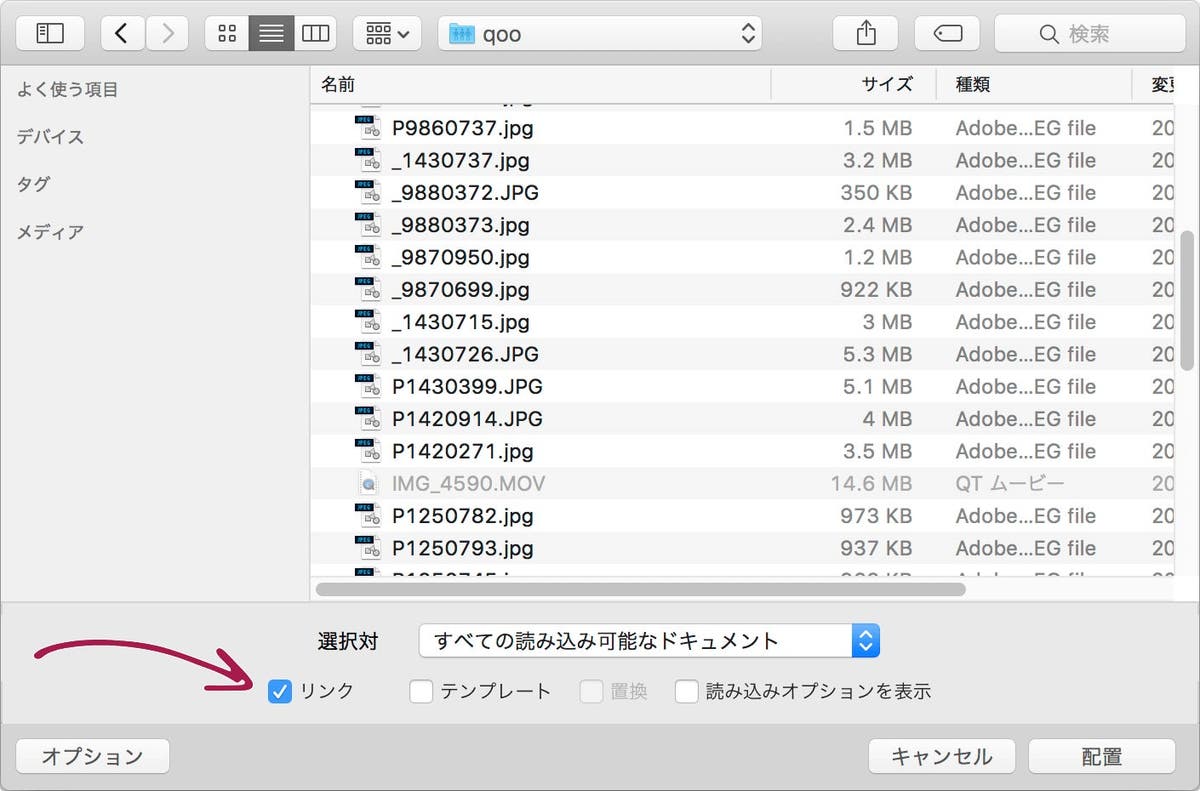Viewport: 1200px width, 791px height.
Task: Click the JPEG icon of P1250782.jpg
Action: point(368,516)
